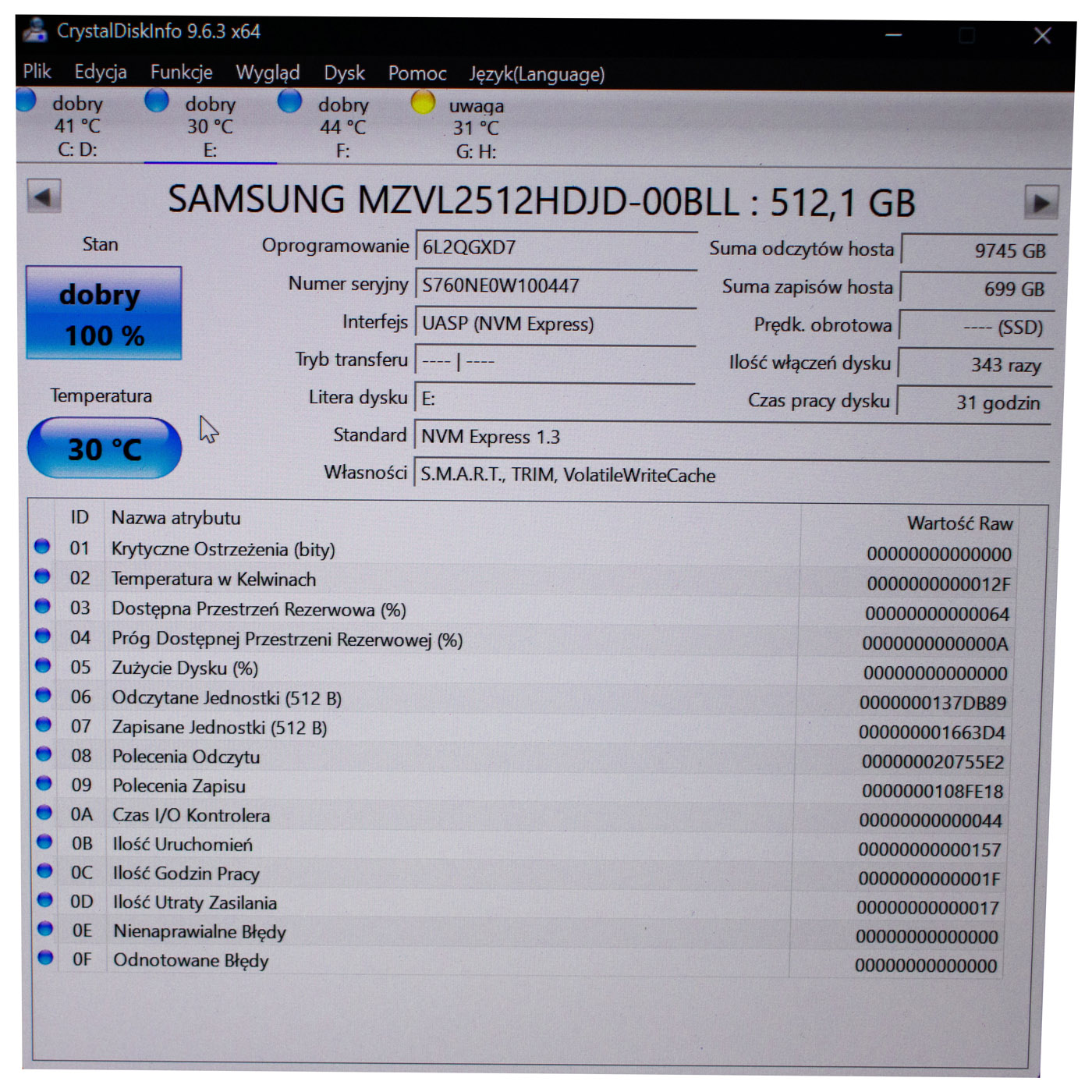Open the Wygląd menu
The width and height of the screenshot is (1092, 1092).
(268, 73)
